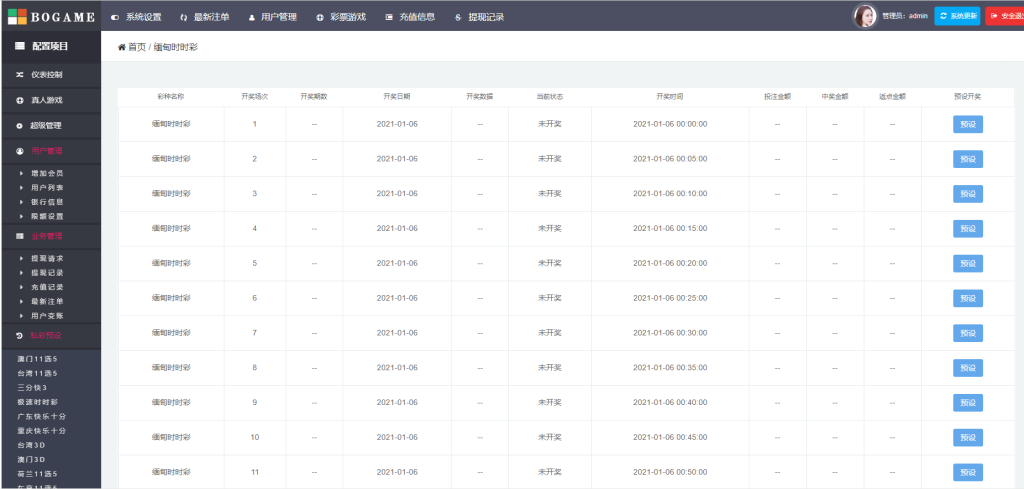Click the 仪表控制 shuffle icon in sidebar
The width and height of the screenshot is (1024, 489).
point(20,75)
